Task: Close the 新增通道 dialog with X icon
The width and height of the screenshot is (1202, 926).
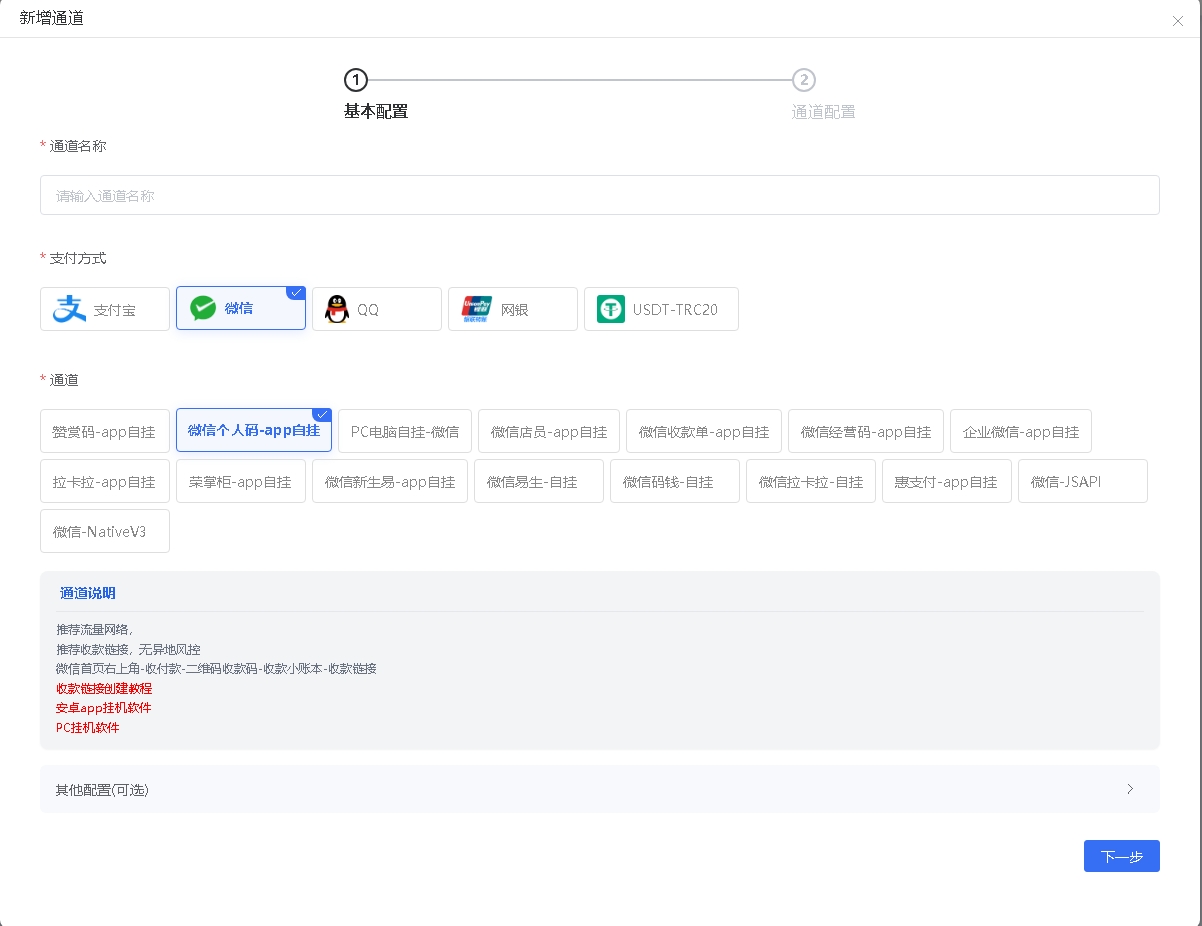Action: click(1177, 21)
